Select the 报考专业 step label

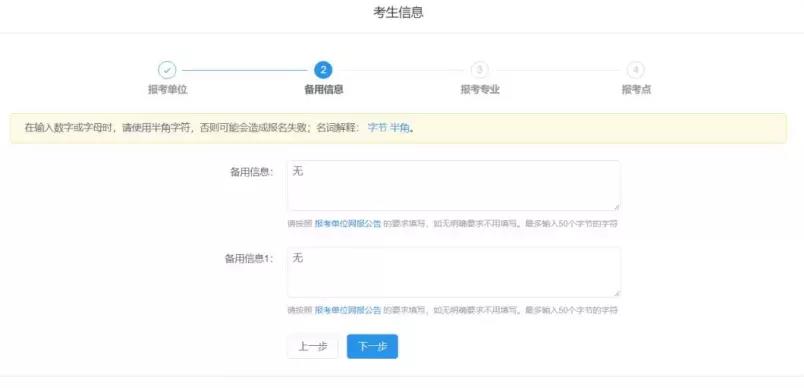coord(480,90)
